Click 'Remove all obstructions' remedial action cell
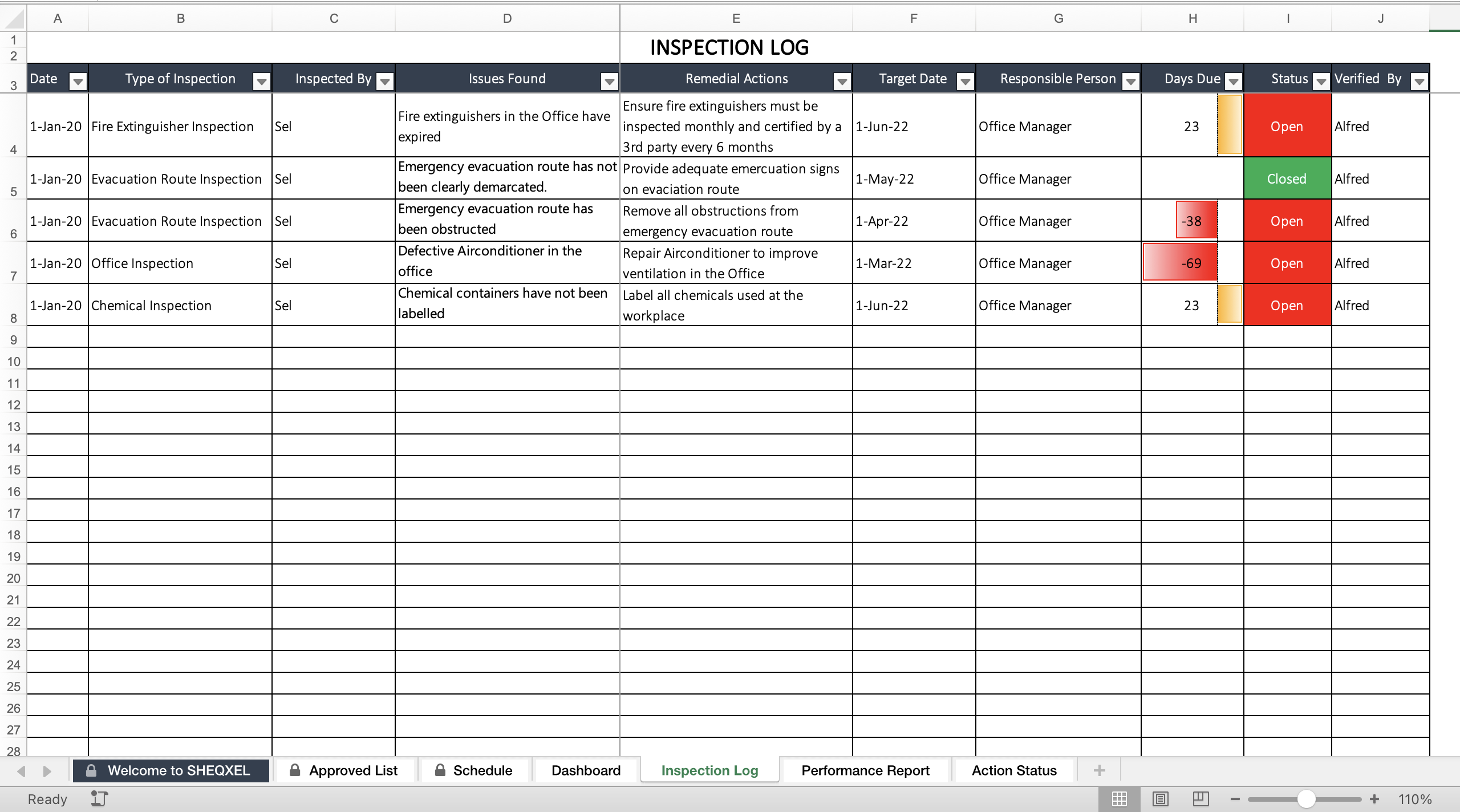Viewport: 1460px width, 812px height. [x=736, y=221]
